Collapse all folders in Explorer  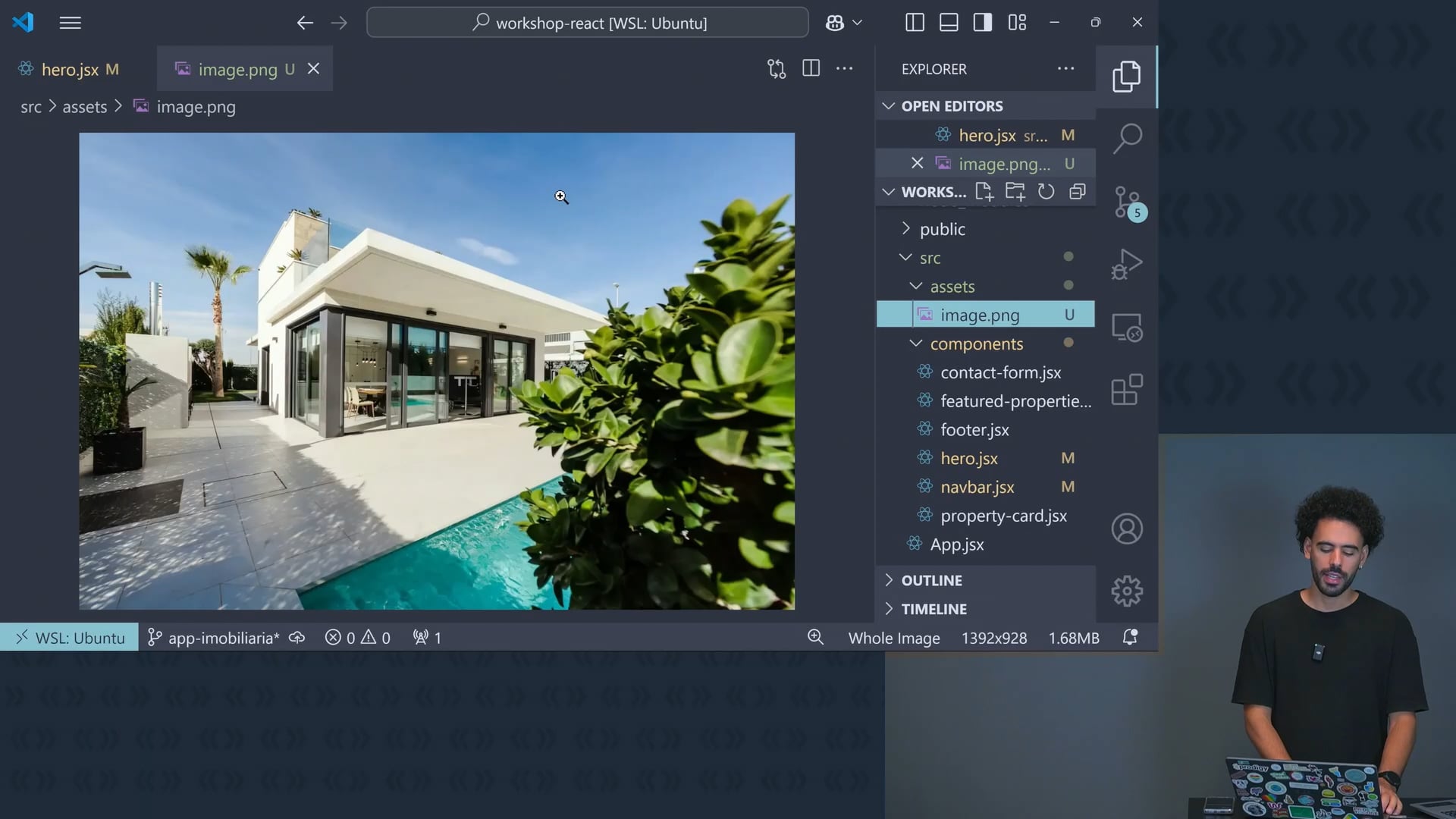click(x=1077, y=192)
